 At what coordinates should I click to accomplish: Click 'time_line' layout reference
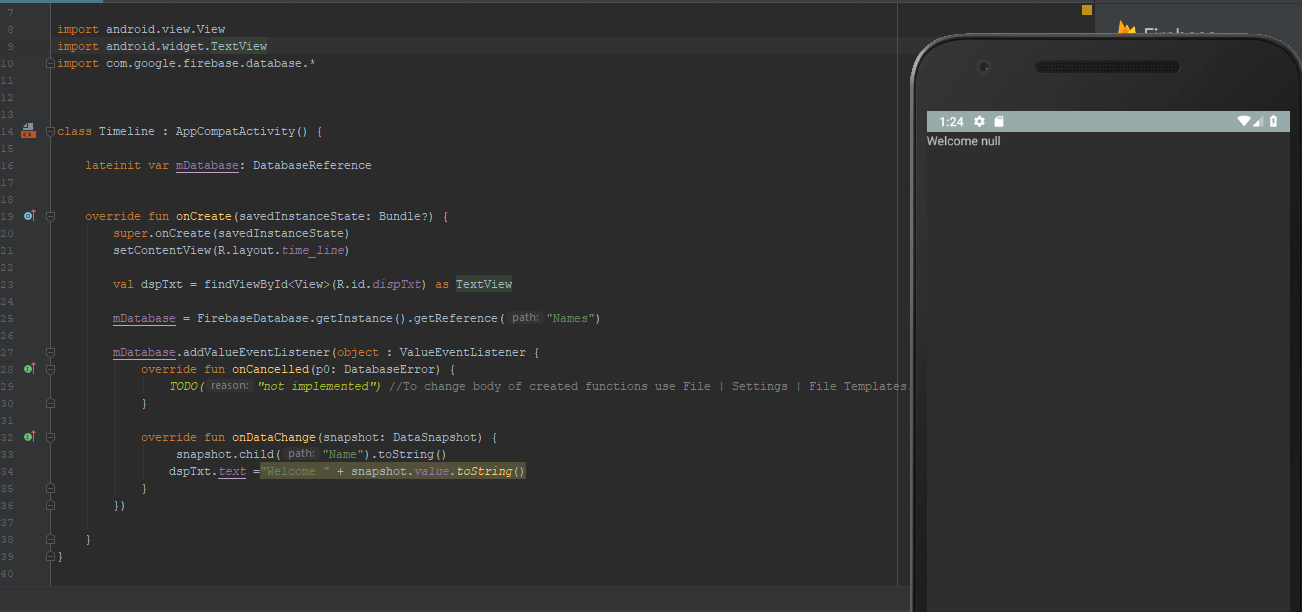tap(312, 250)
